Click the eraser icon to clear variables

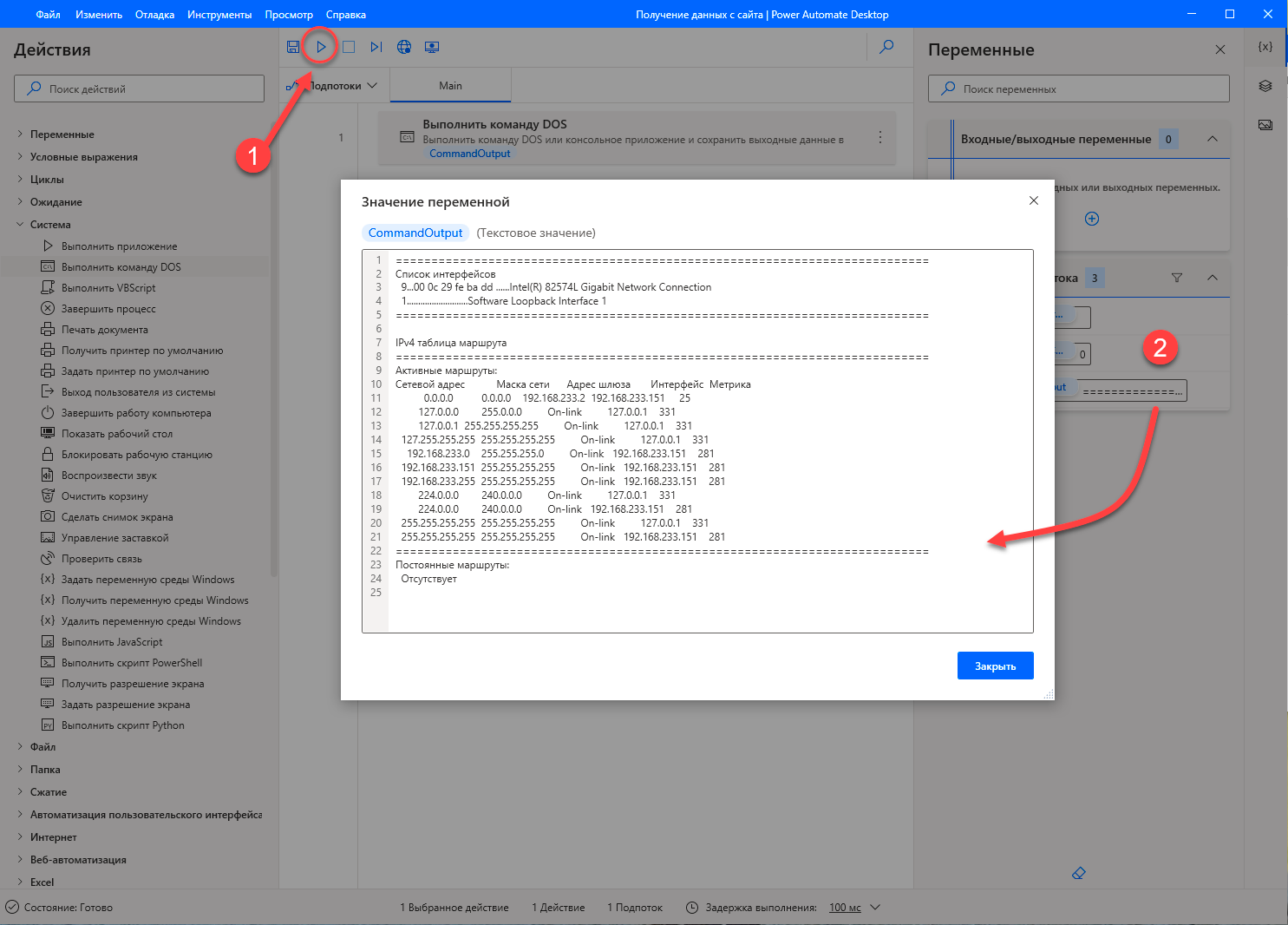1079,873
